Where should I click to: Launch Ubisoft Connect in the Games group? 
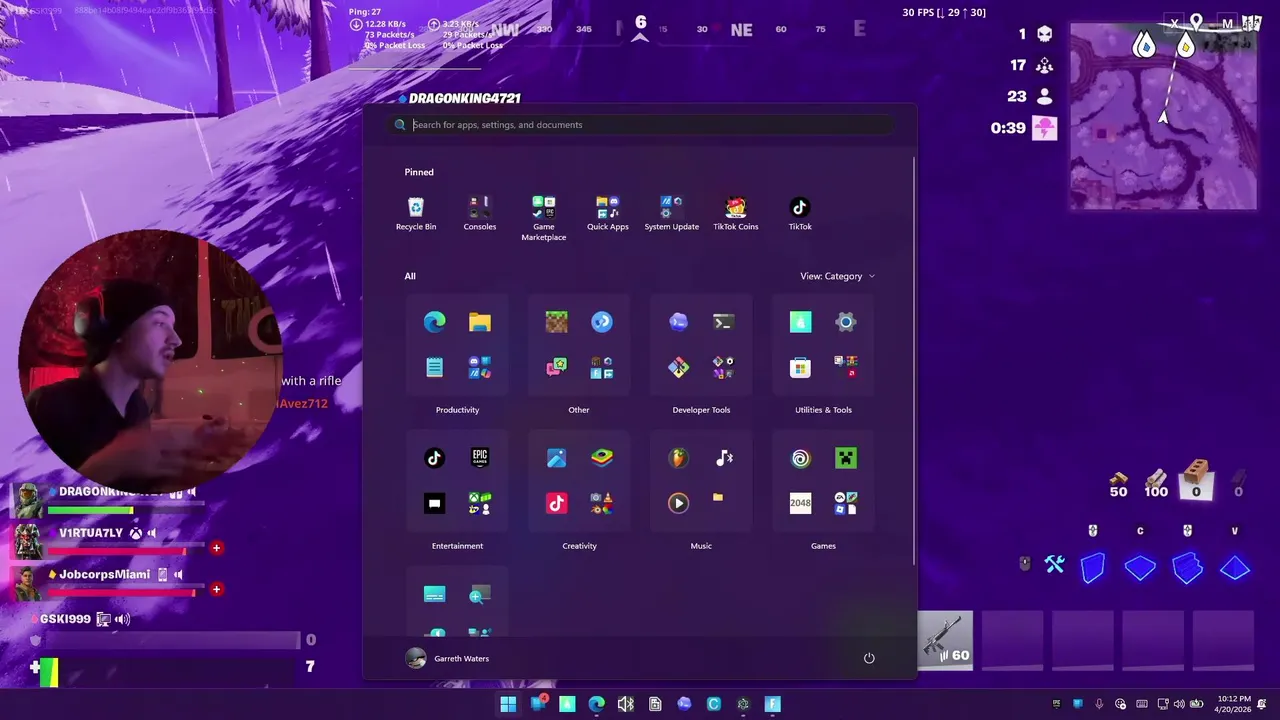pyautogui.click(x=800, y=458)
